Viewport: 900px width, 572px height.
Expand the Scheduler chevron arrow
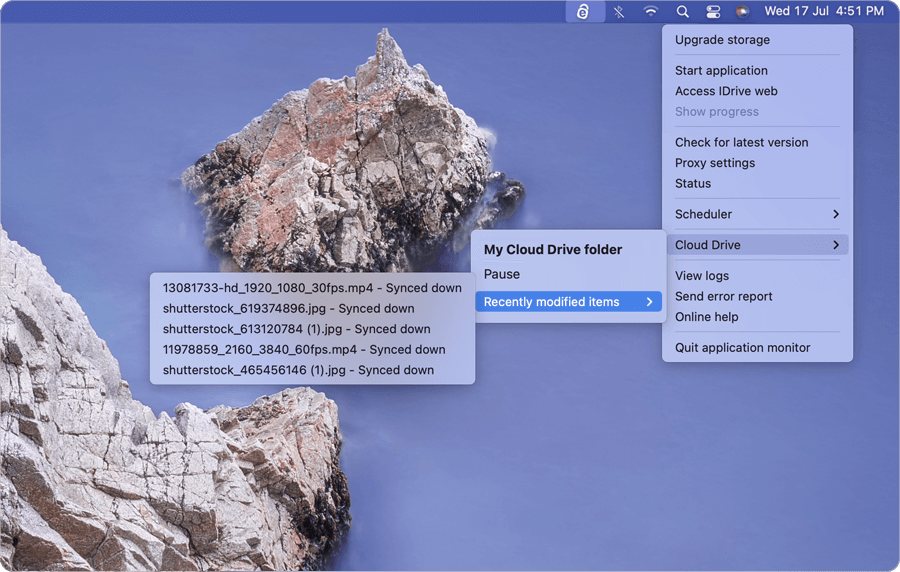point(836,214)
